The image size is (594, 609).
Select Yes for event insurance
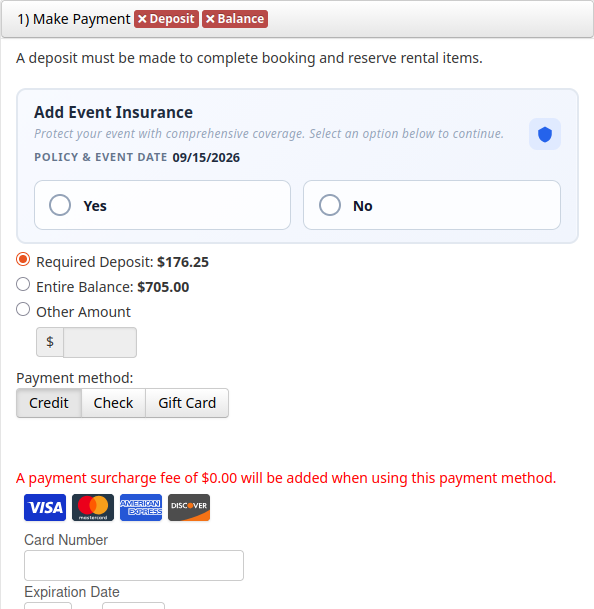(162, 205)
